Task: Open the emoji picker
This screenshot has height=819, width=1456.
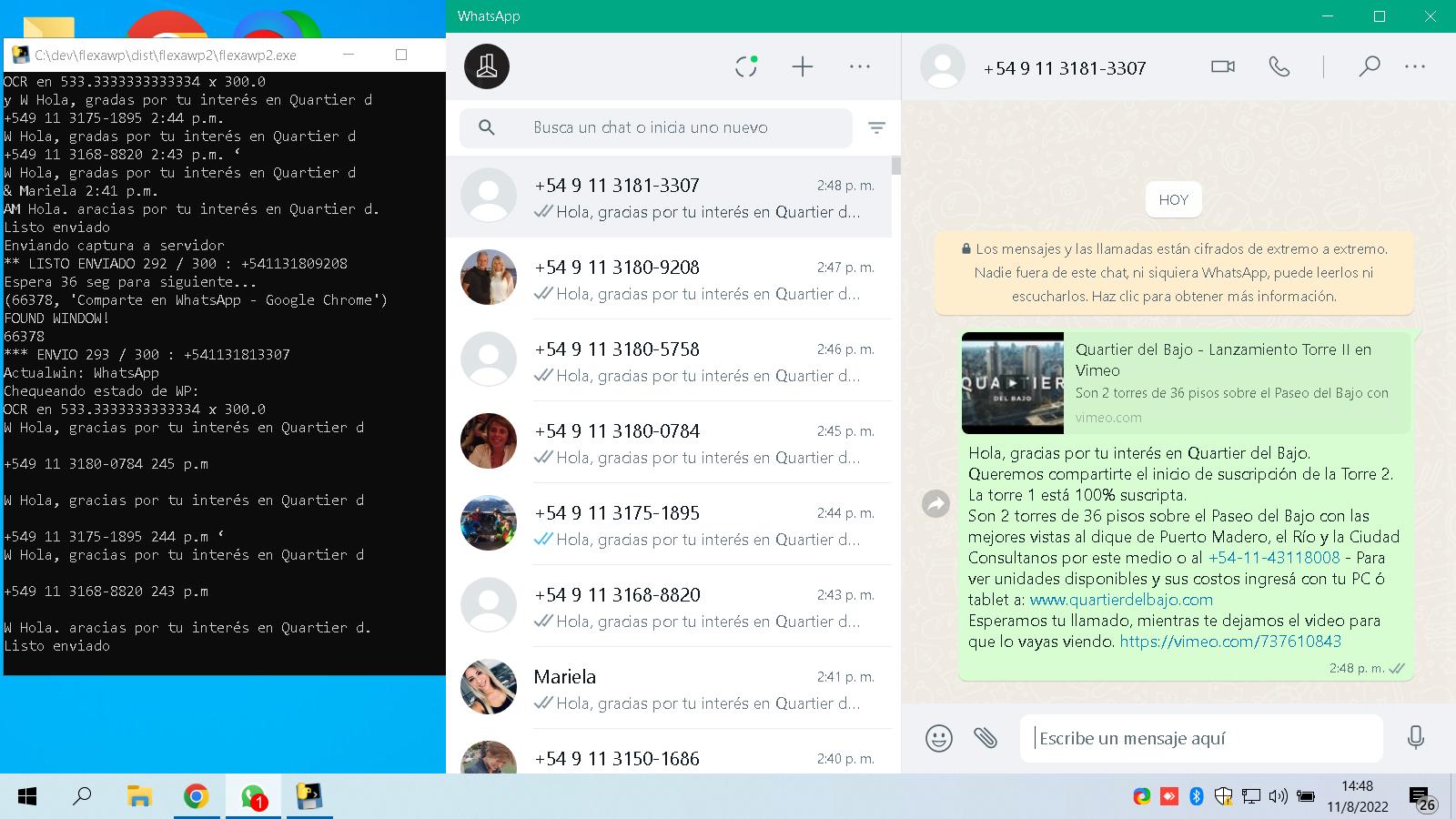Action: pos(938,738)
